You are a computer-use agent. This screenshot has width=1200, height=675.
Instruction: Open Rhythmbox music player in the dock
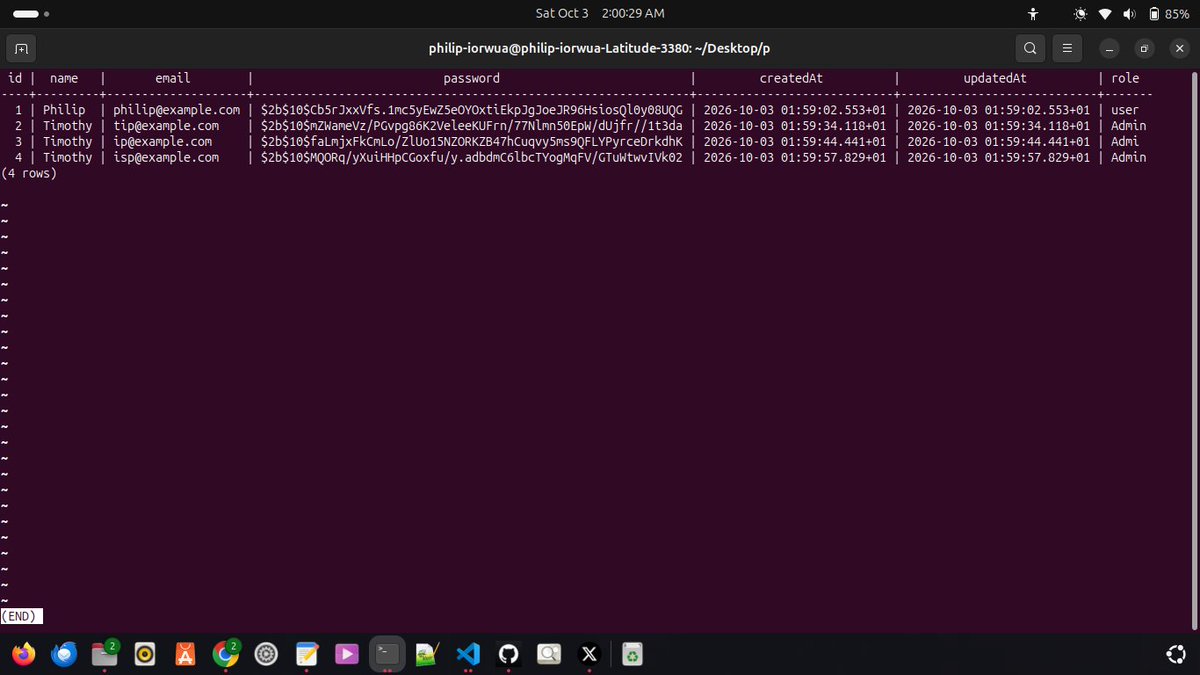(145, 654)
